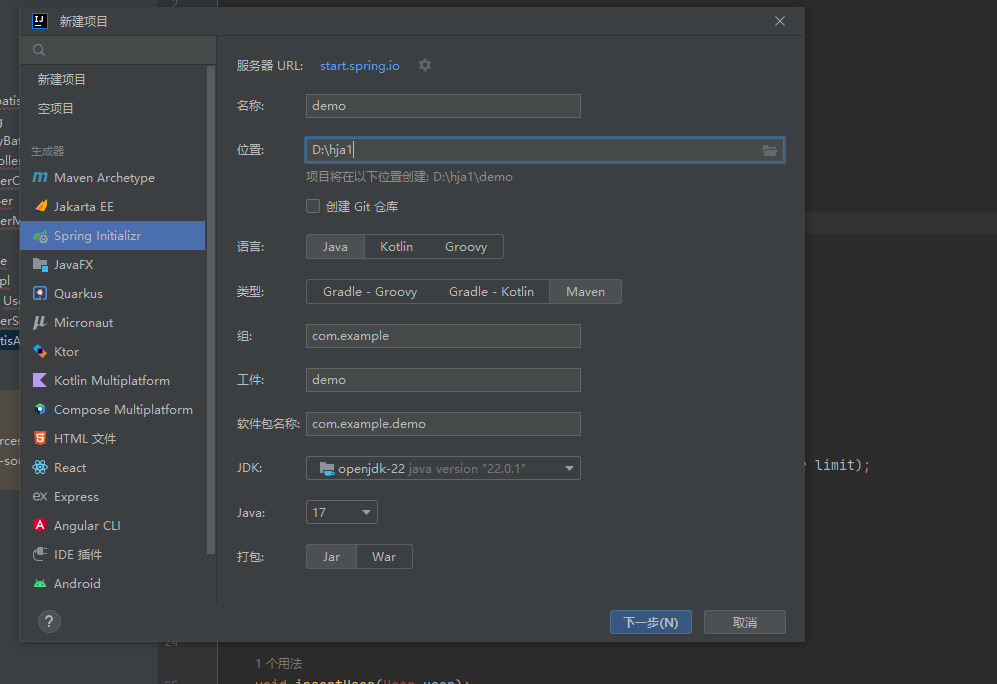Select the Micronaut generator entry
Viewport: 997px width, 684px height.
click(113, 322)
